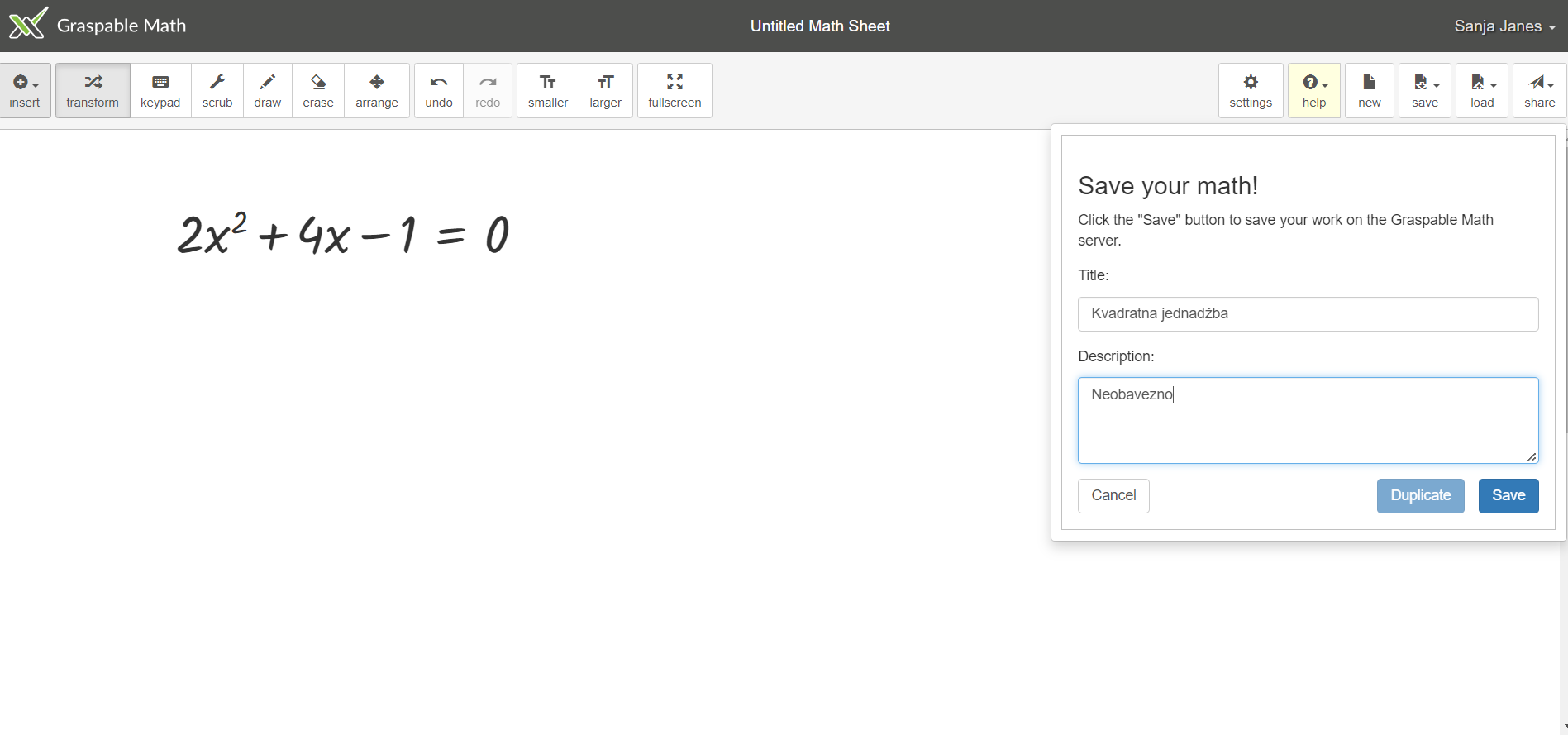Screen dimensions: 1568x735
Task: Increase math size with larger button
Action: pyautogui.click(x=605, y=91)
